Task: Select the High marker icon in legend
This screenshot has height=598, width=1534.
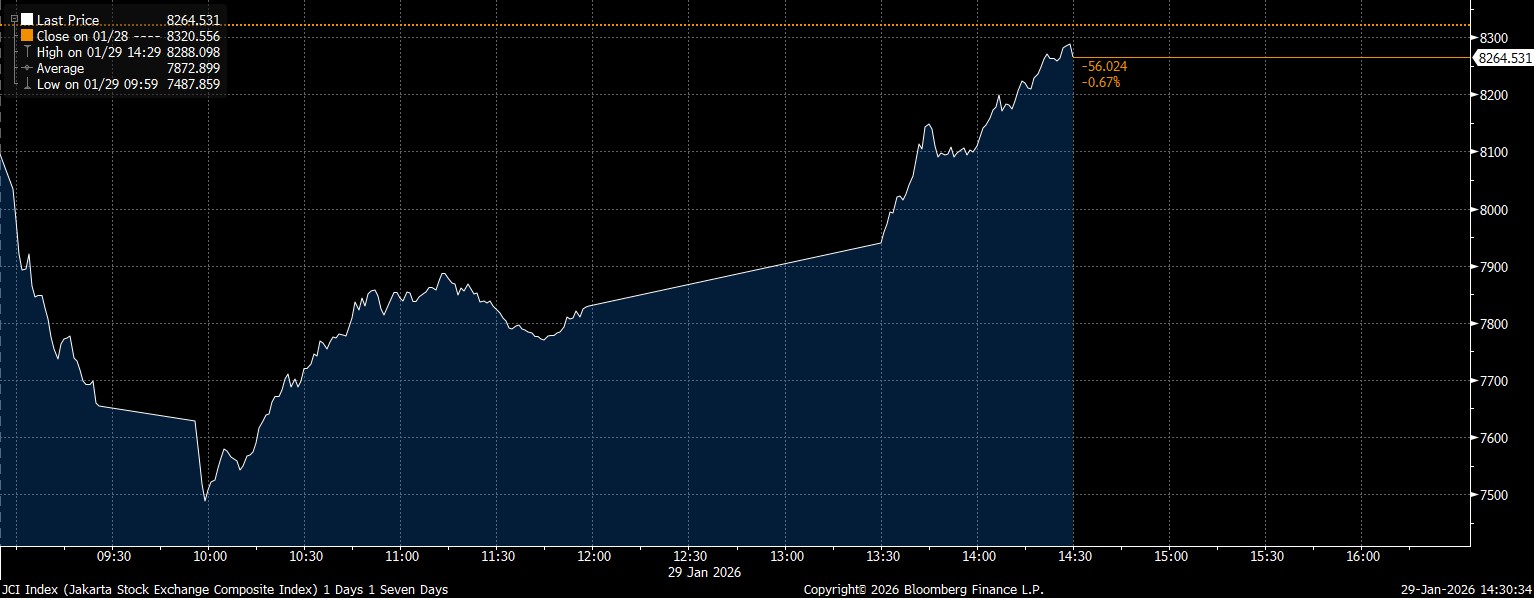Action: (27, 51)
